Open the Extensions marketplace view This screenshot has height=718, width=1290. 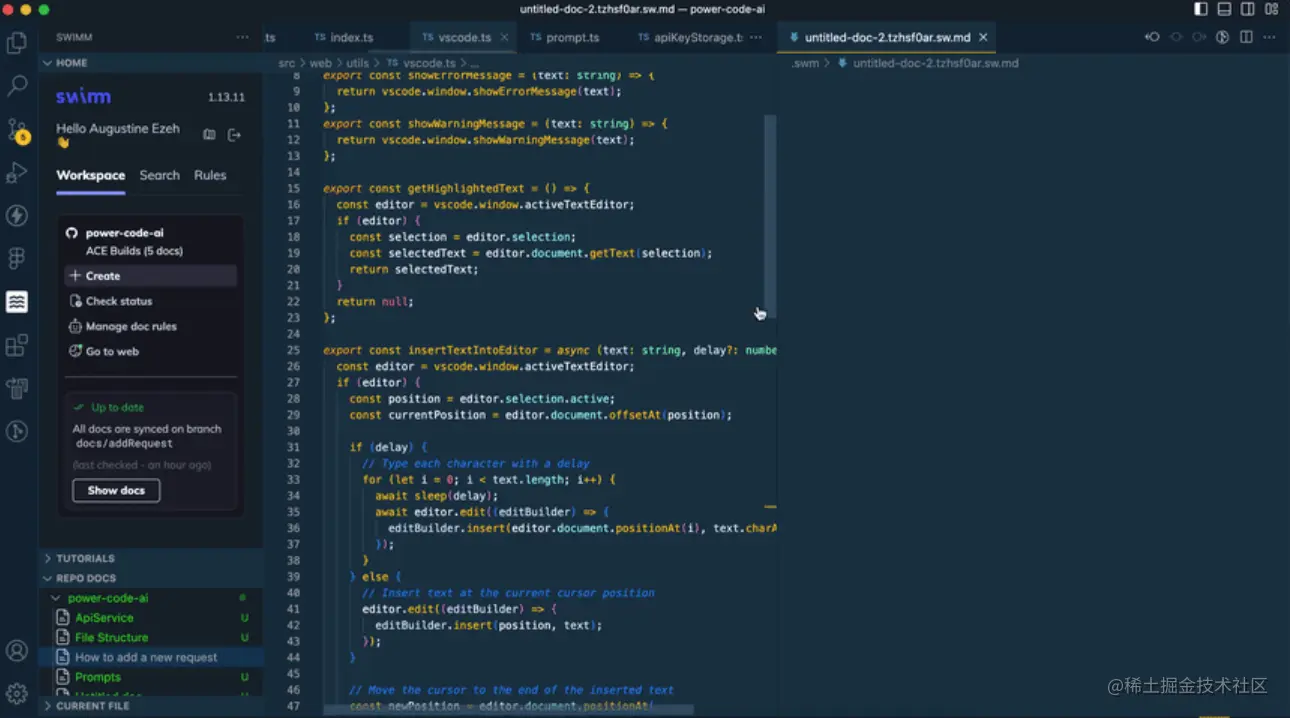click(17, 345)
